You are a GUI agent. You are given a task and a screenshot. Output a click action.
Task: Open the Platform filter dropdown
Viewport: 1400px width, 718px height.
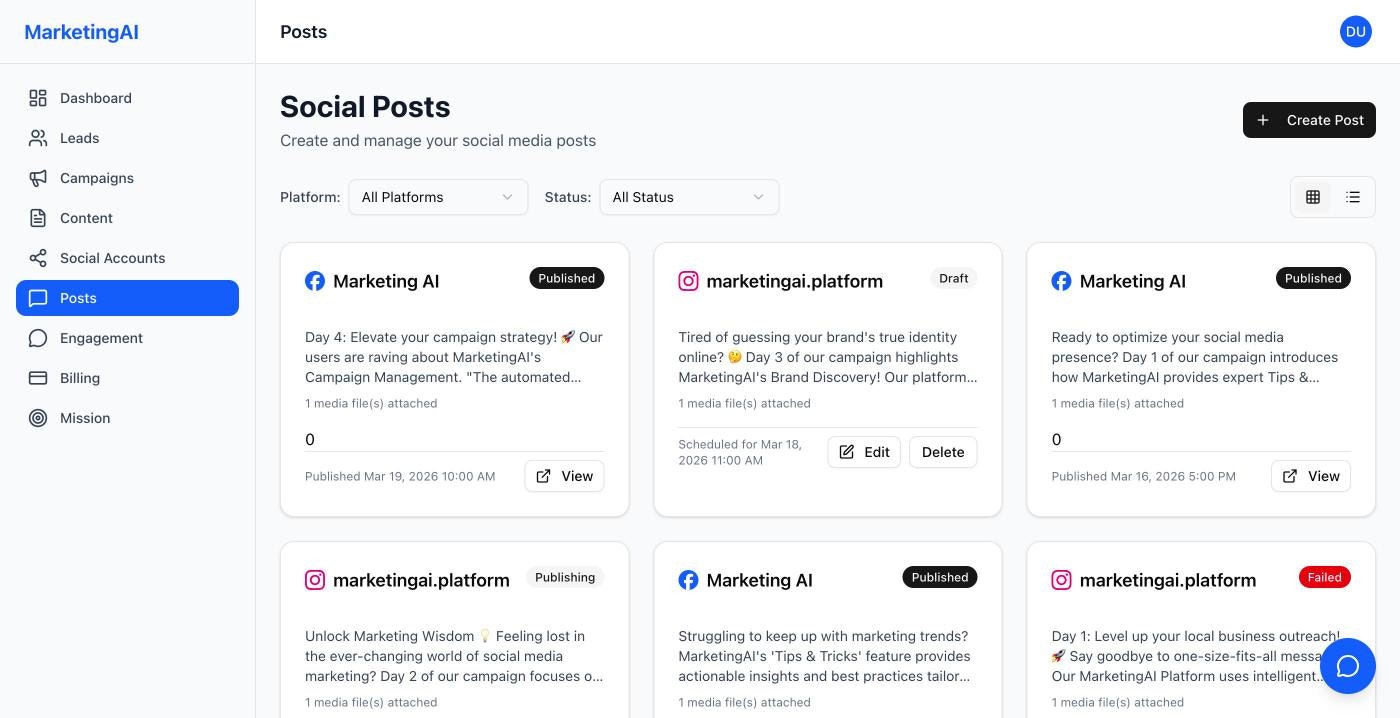(438, 197)
